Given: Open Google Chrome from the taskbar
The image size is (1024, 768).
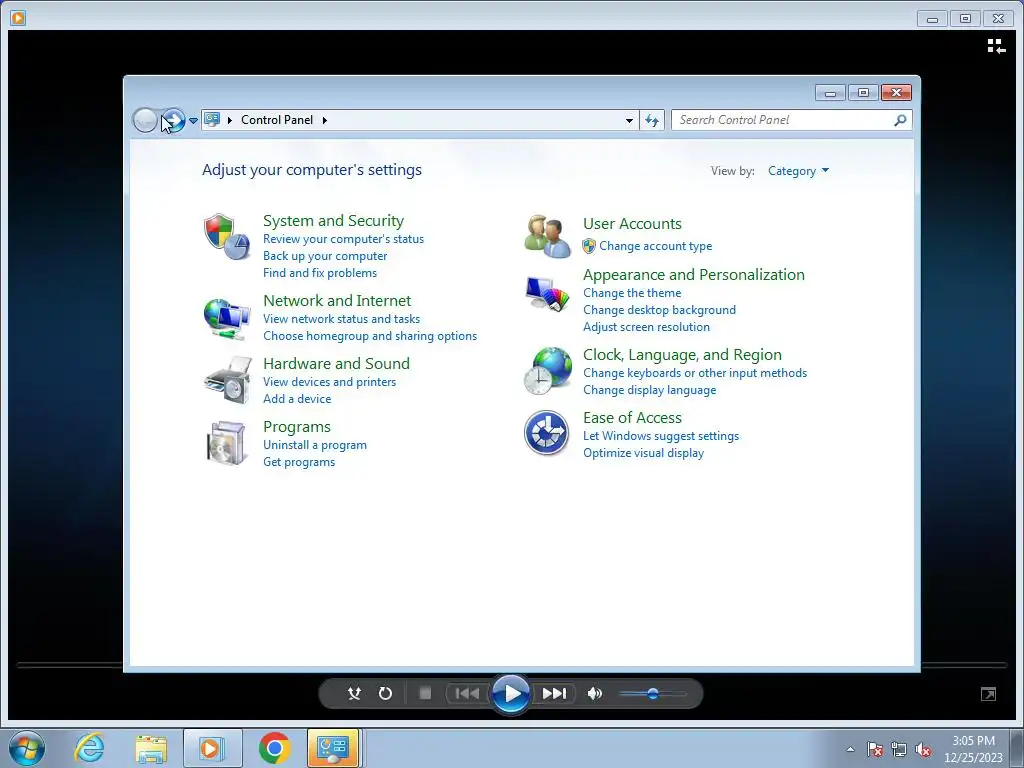Looking at the screenshot, I should pos(275,748).
